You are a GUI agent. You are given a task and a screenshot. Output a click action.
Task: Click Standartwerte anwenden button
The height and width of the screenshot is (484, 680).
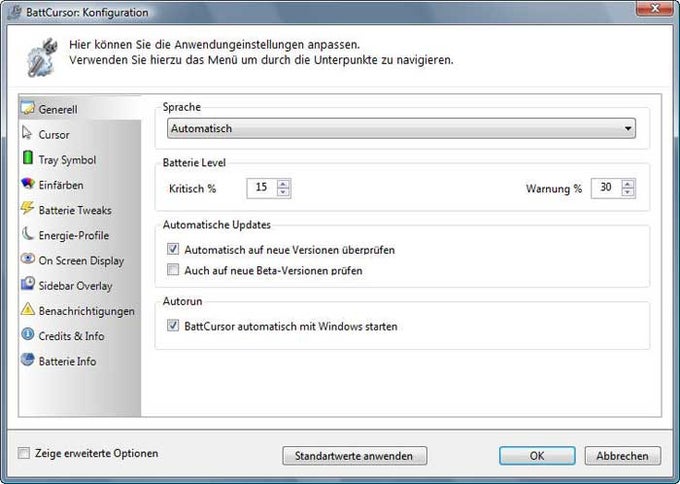click(354, 456)
